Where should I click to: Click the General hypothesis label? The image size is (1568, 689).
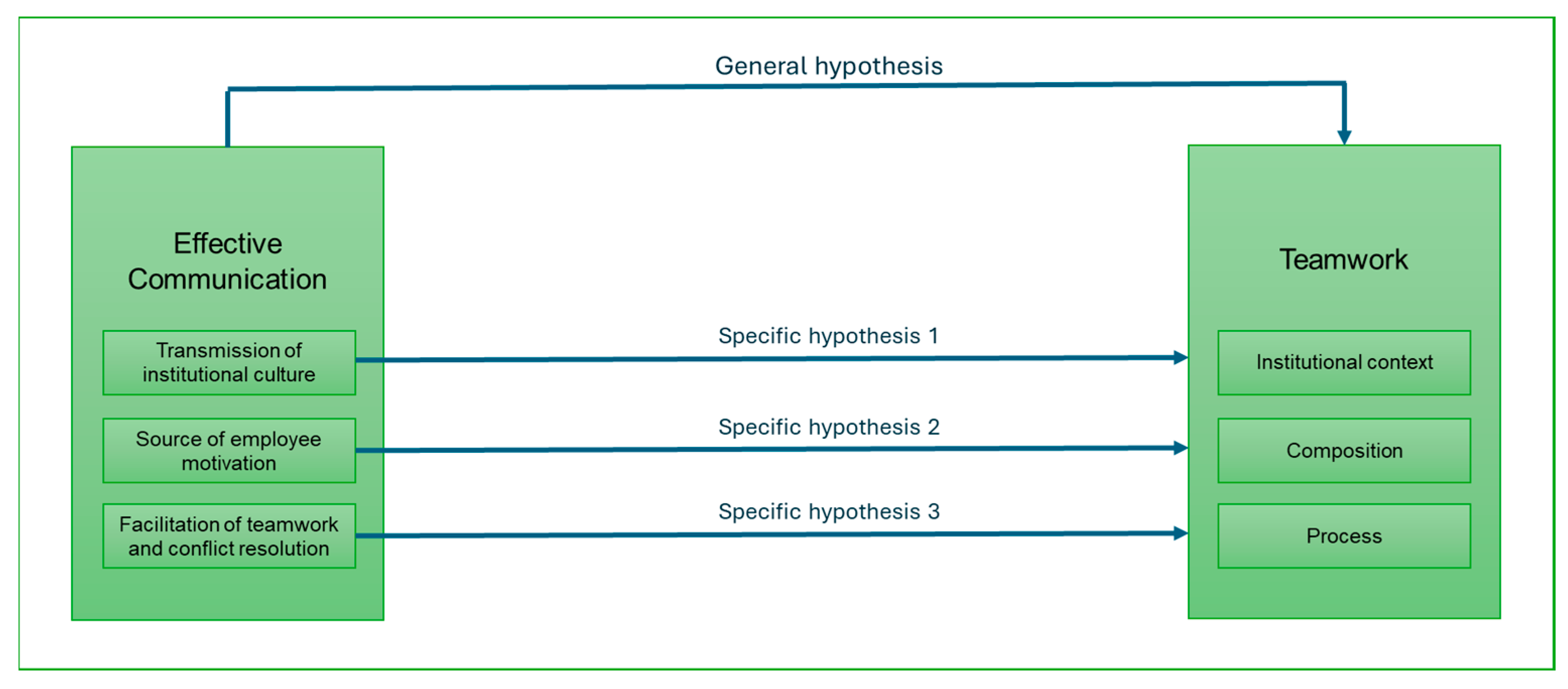click(828, 66)
